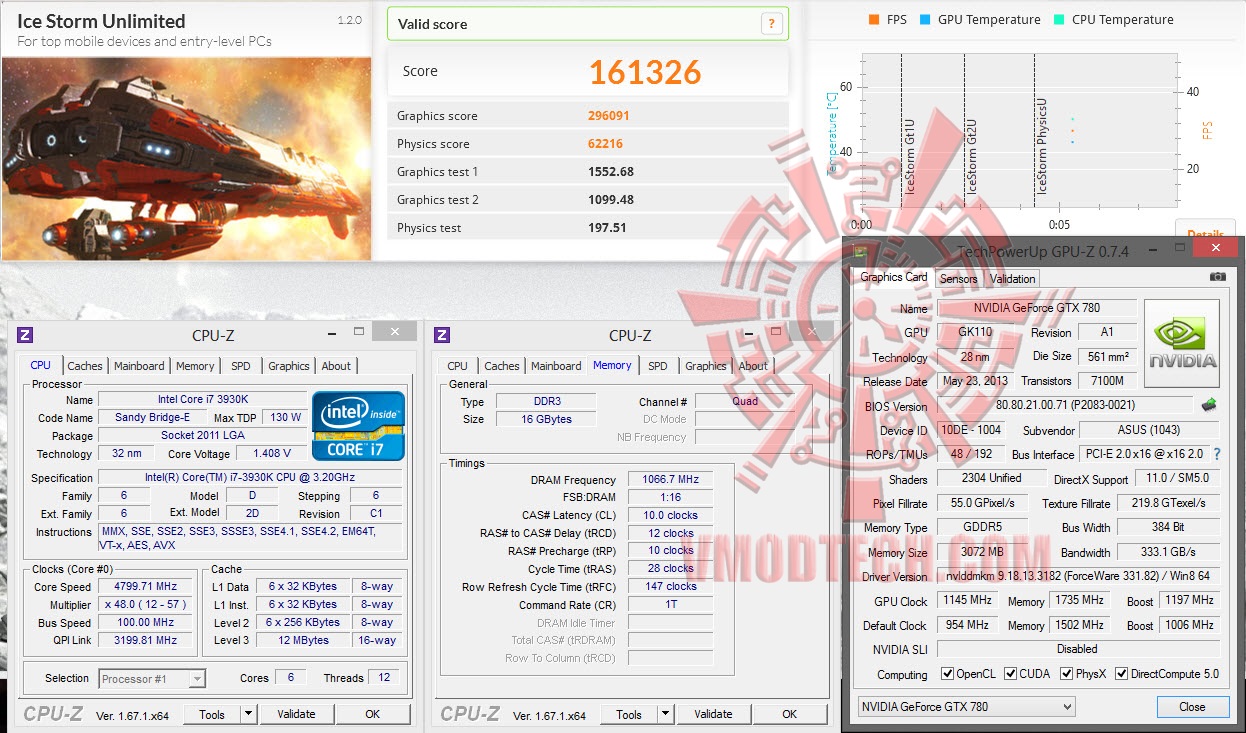Click the CAS# Latency 10.0 clocks value
This screenshot has width=1246, height=733.
(670, 516)
